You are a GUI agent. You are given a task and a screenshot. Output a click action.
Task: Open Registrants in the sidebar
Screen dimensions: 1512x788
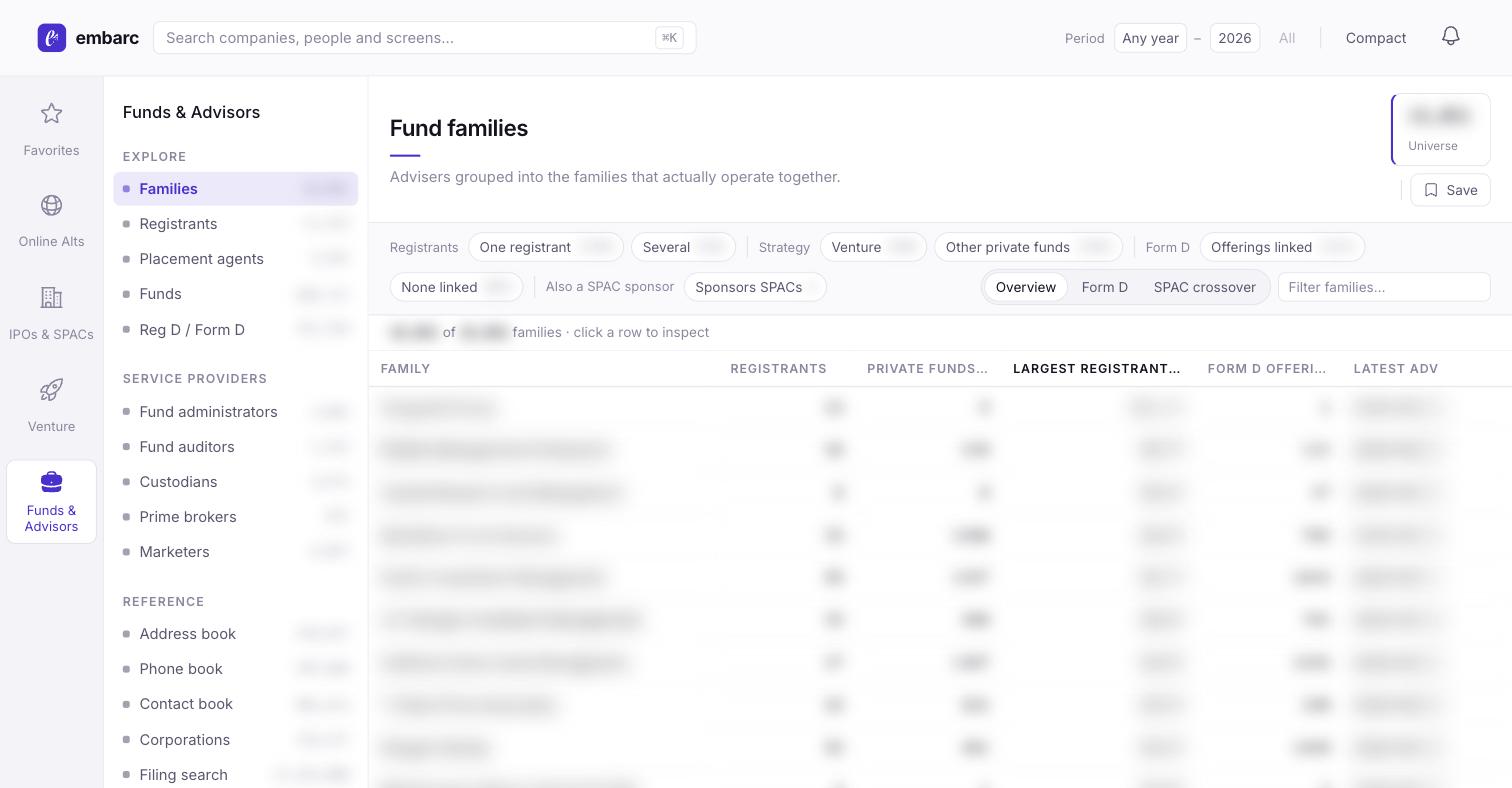(236, 224)
